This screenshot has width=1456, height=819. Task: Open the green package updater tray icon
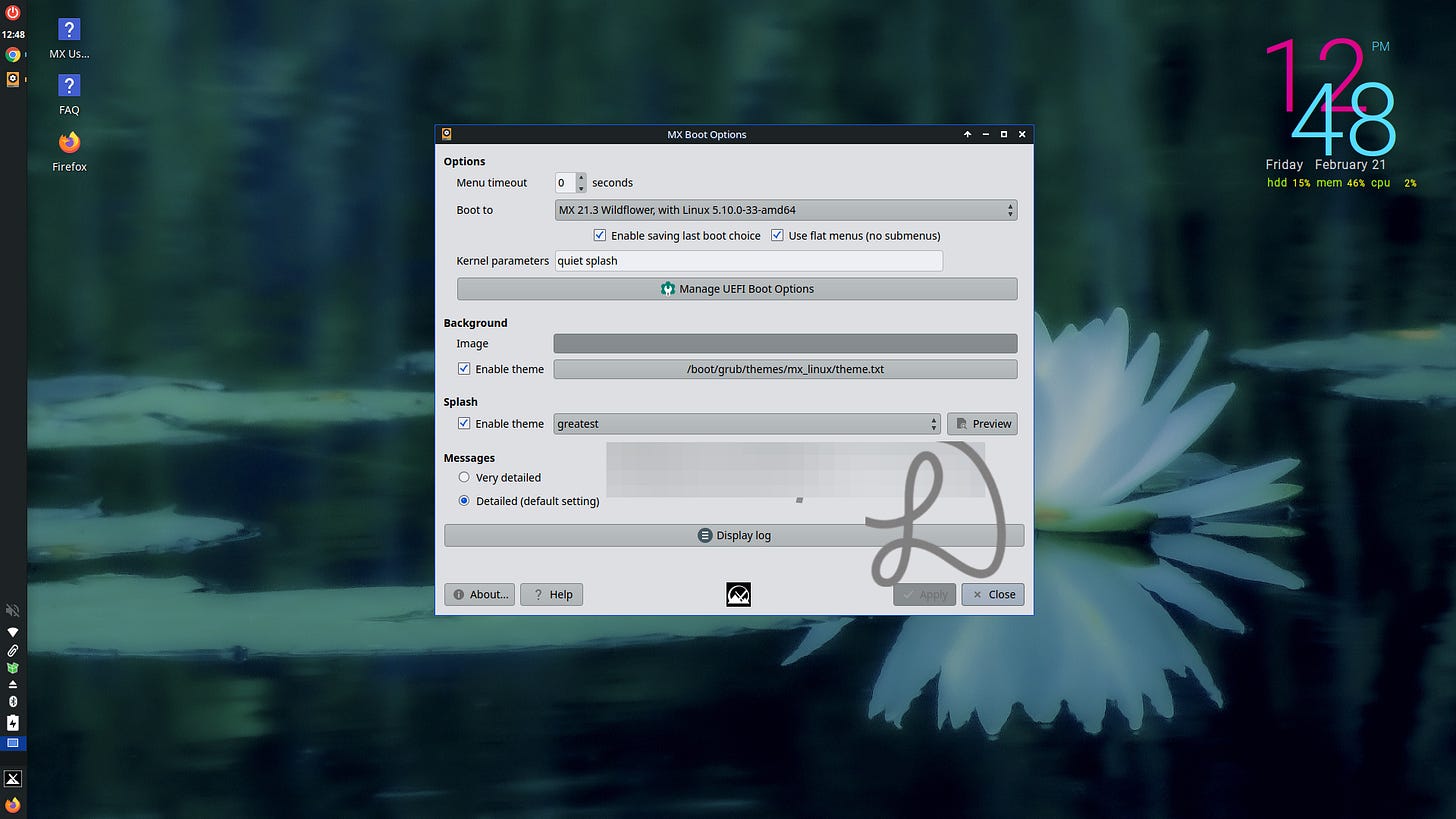pos(13,667)
